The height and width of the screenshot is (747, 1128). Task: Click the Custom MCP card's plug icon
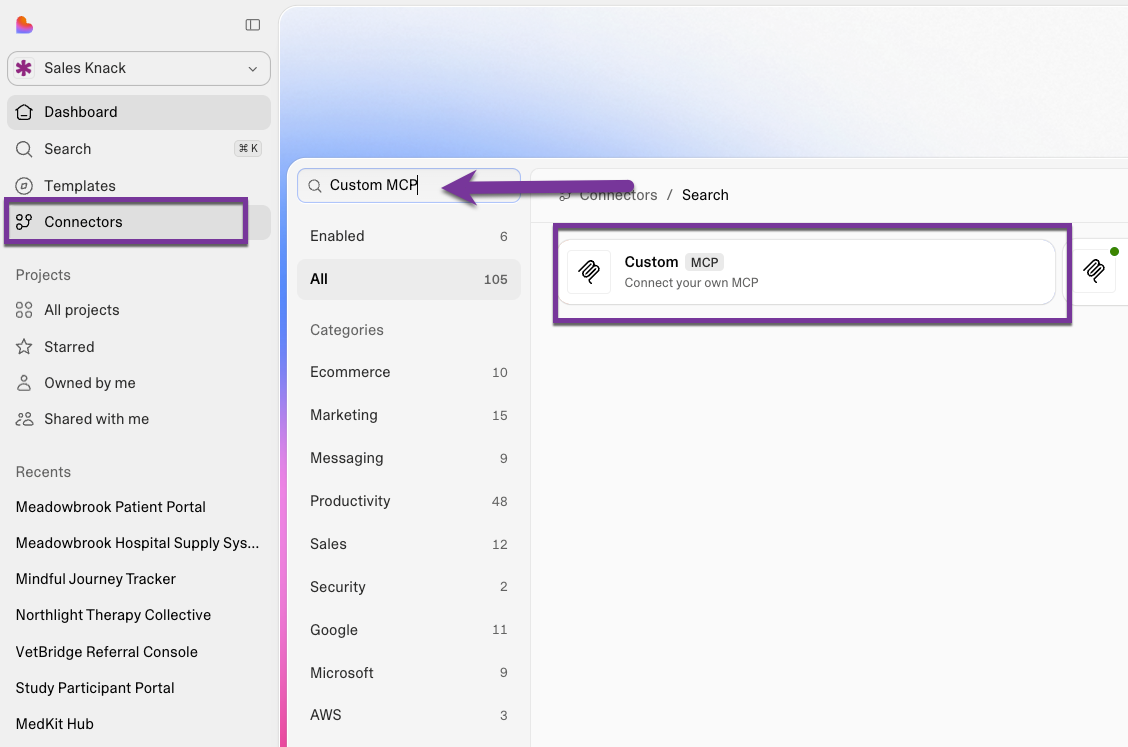[x=589, y=271]
